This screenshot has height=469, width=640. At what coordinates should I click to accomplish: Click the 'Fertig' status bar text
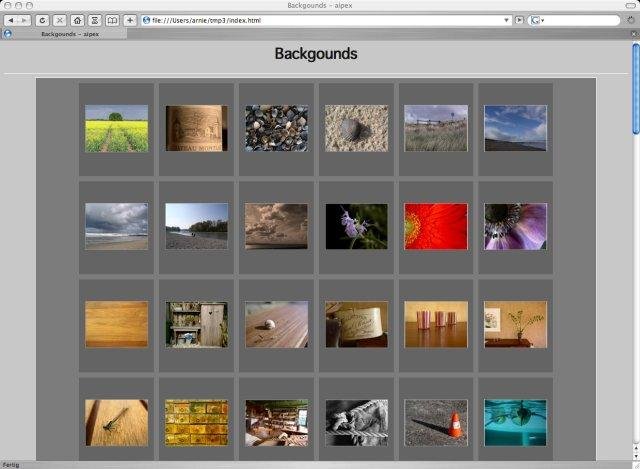(11, 465)
